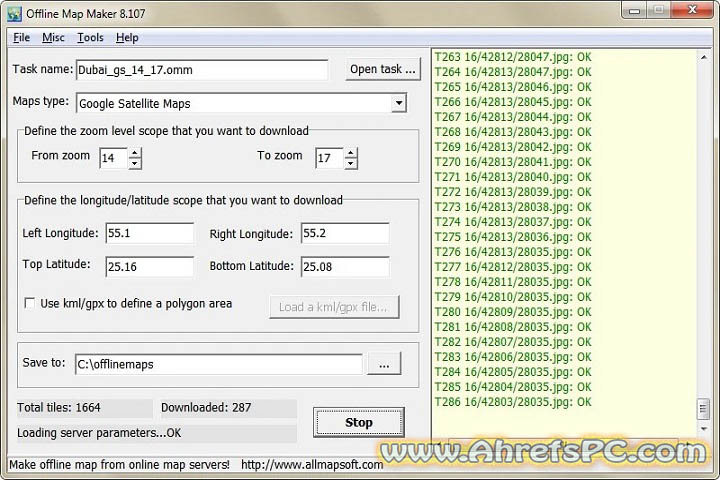The height and width of the screenshot is (480, 720).
Task: Click log line T277 16/42812/28035.jpg
Action: (x=513, y=267)
